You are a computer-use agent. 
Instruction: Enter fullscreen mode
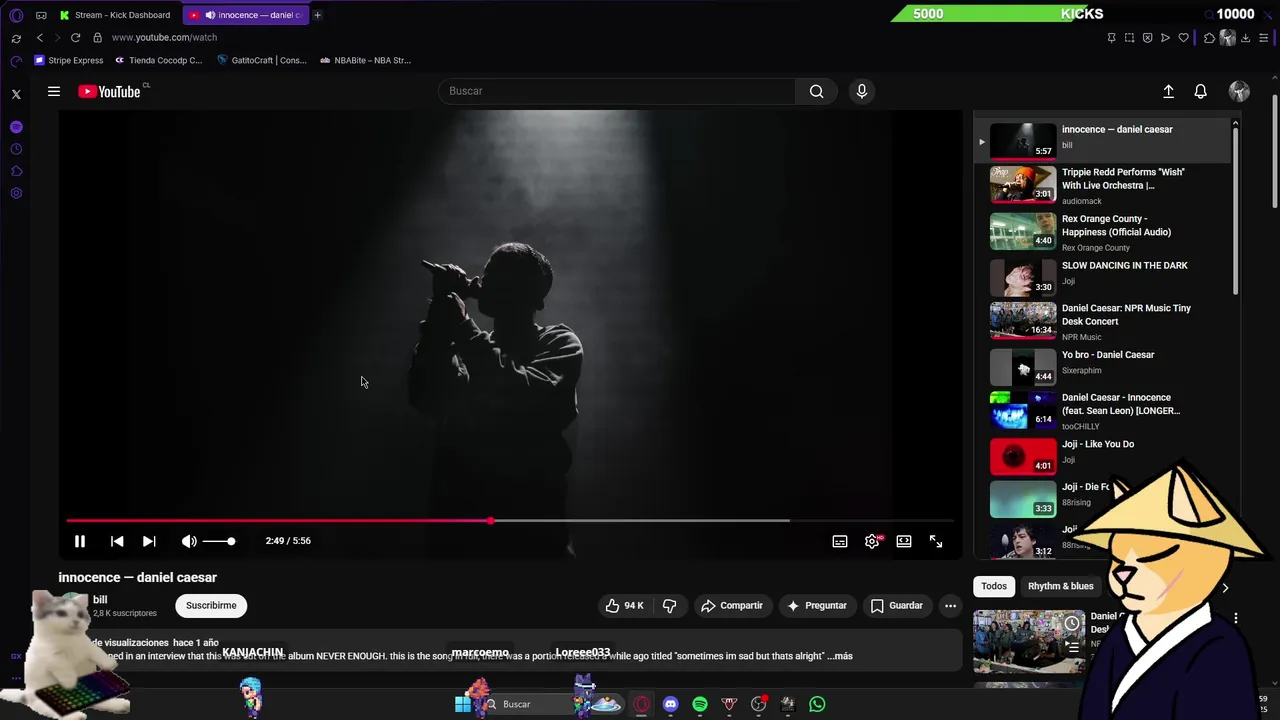point(936,541)
